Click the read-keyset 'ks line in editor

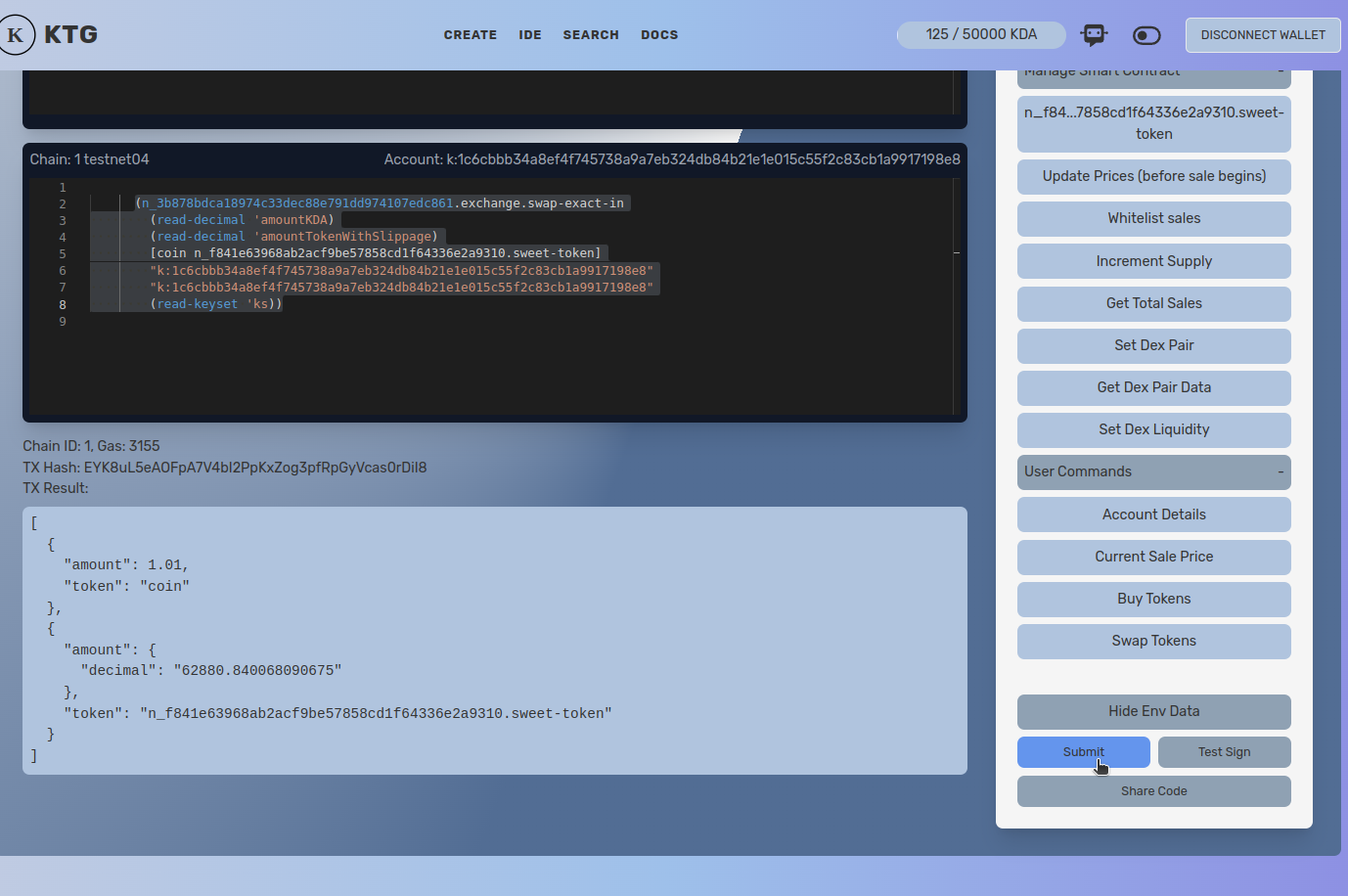[216, 304]
